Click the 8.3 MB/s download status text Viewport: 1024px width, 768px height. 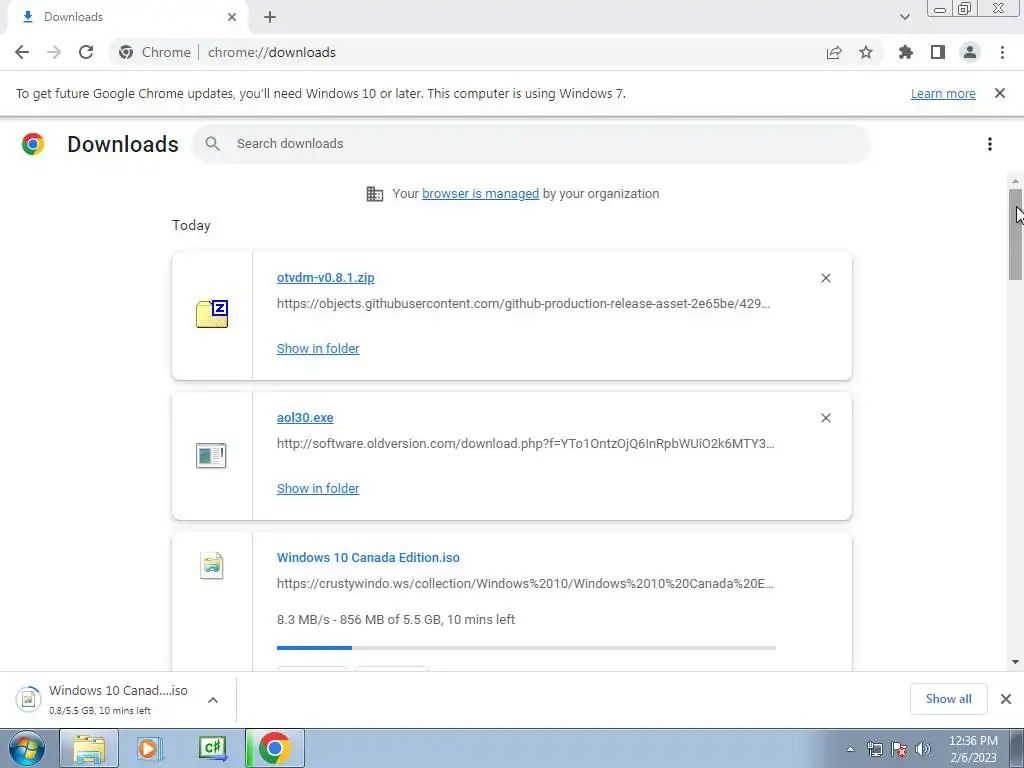pyautogui.click(x=396, y=619)
